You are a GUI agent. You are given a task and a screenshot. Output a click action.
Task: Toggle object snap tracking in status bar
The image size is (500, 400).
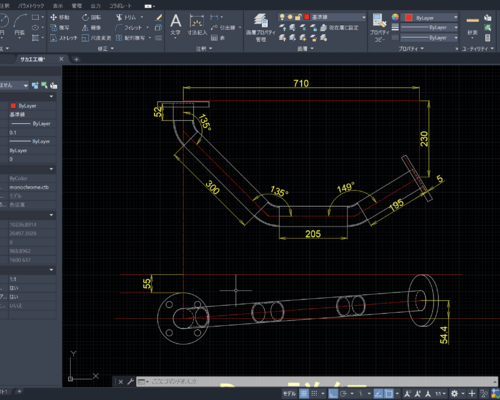(x=378, y=394)
